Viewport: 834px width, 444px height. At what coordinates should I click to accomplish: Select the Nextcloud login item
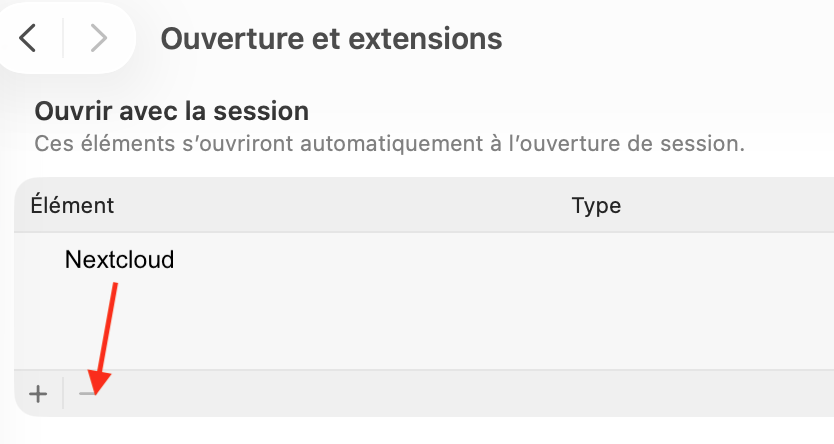pos(119,260)
